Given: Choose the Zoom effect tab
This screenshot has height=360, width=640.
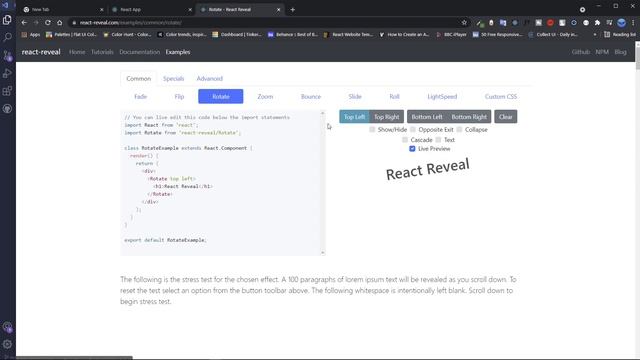Looking at the screenshot, I should pyautogui.click(x=265, y=97).
